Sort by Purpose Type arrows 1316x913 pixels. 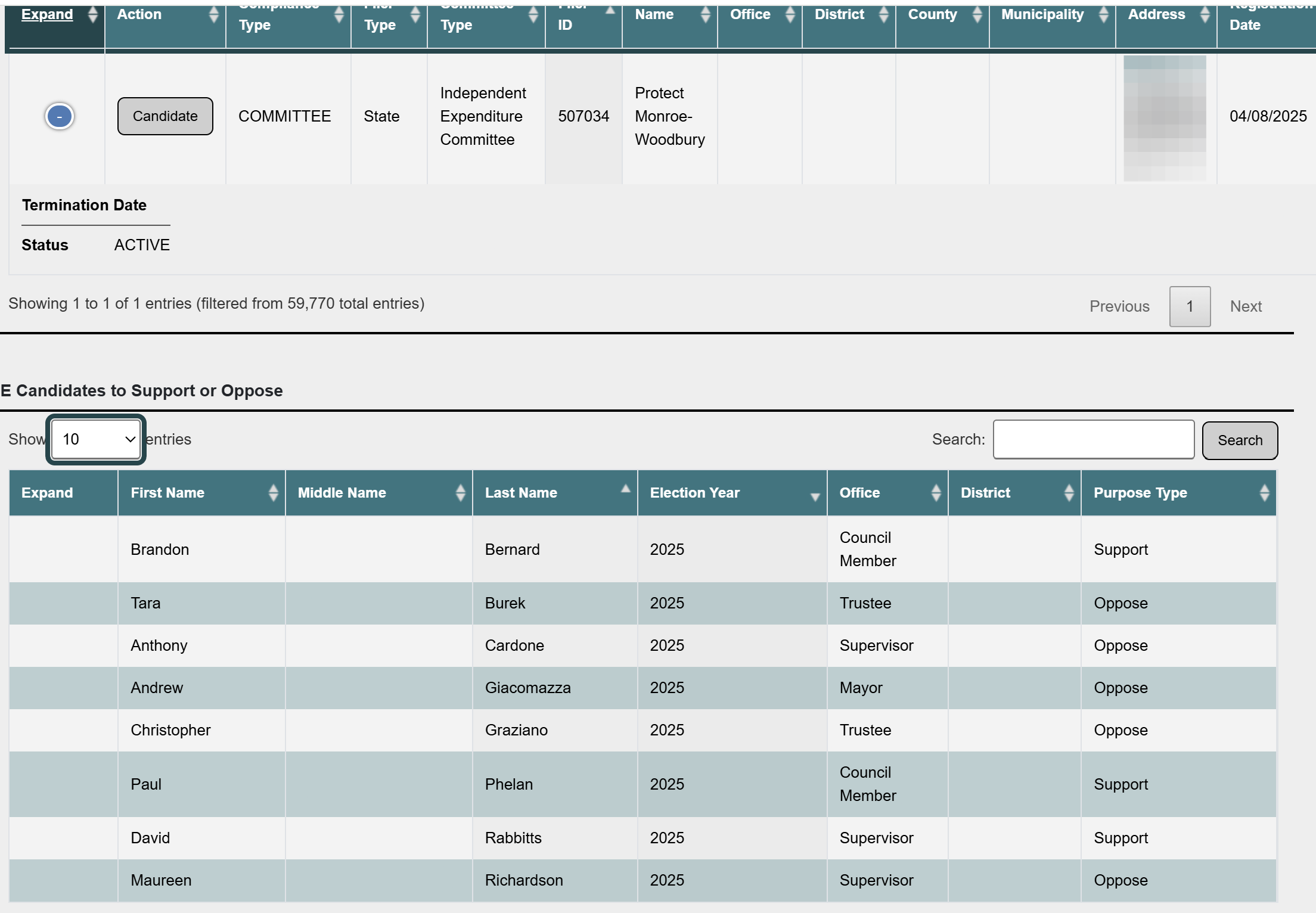tap(1264, 493)
